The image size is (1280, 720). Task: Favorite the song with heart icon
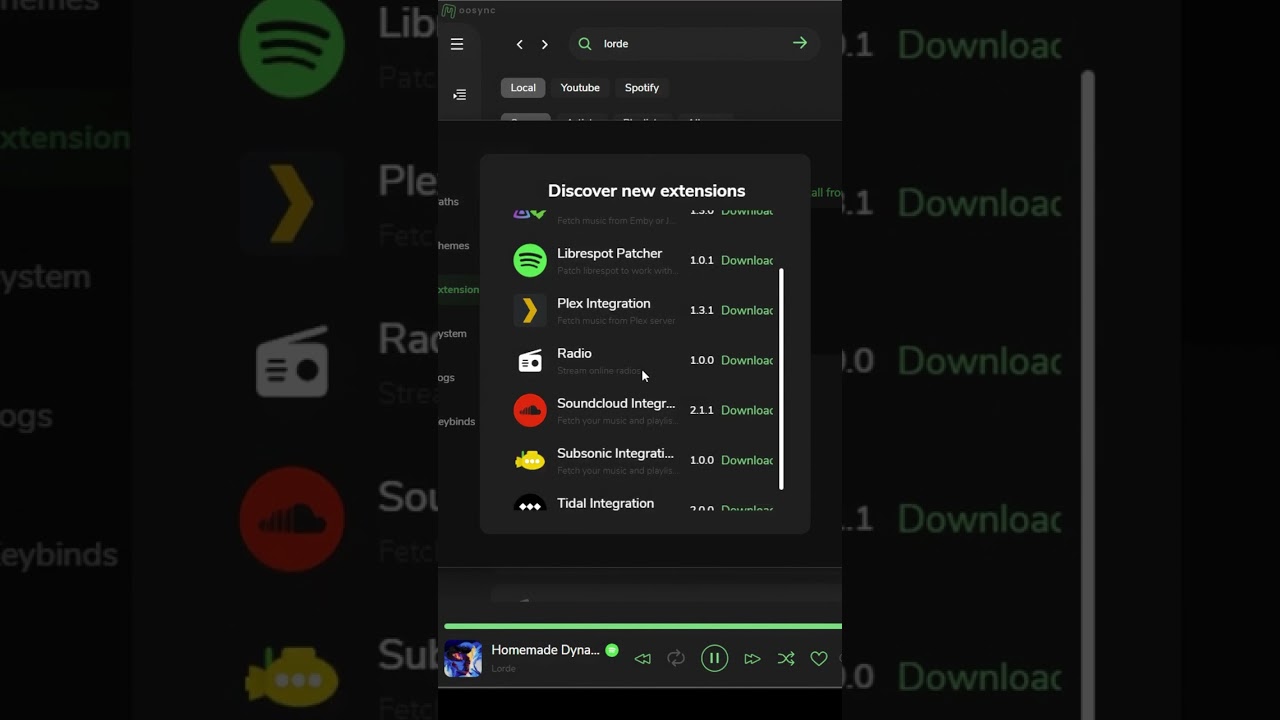point(819,658)
